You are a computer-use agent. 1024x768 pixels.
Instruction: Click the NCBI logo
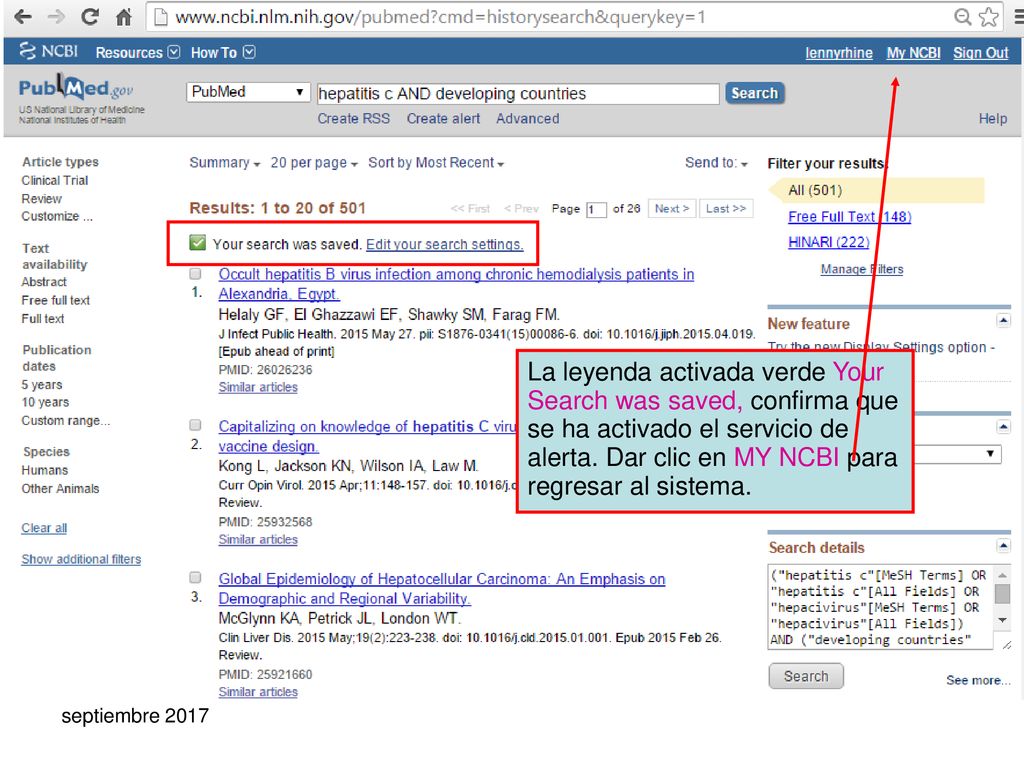(x=48, y=51)
